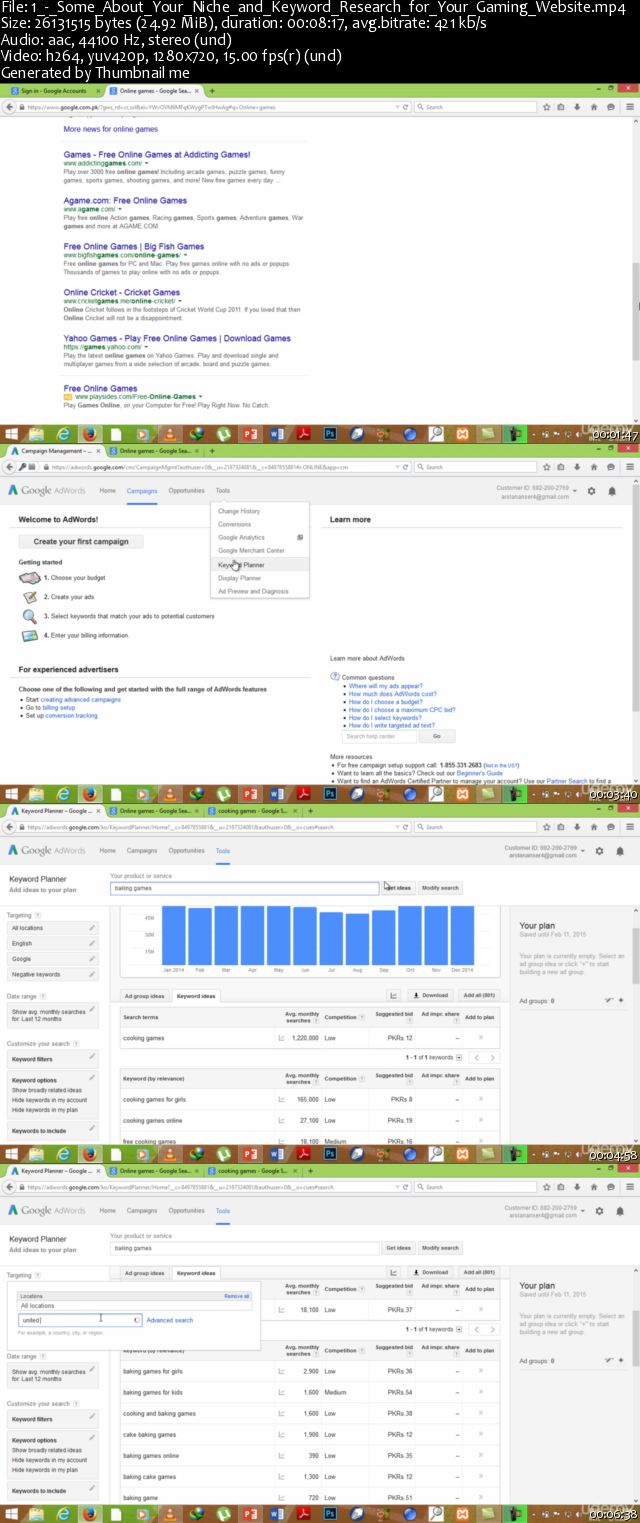Open How much does AdWords cost? link

coord(392,694)
